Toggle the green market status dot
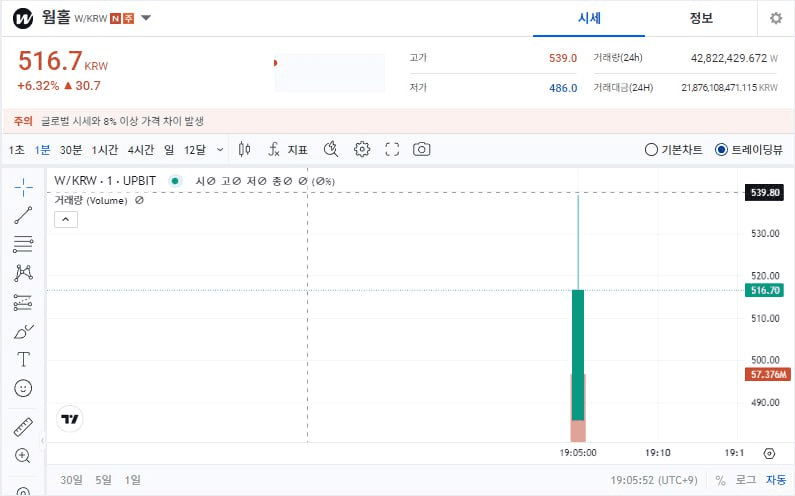Viewport: 795px width, 496px height. pyautogui.click(x=175, y=181)
